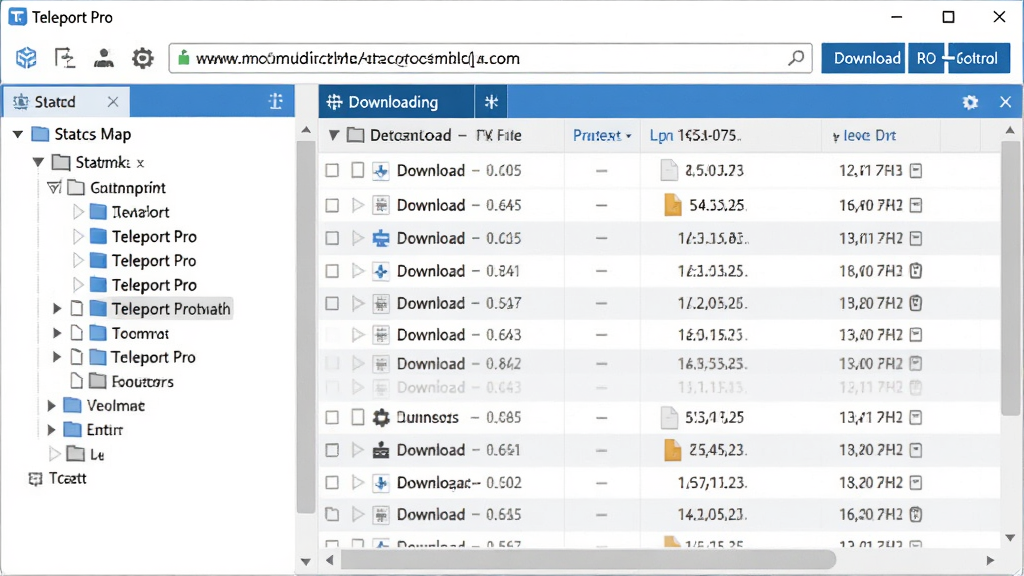Screen dimensions: 1024x576
Task: Click download list vertical scrollbar thumb
Action: (1010, 278)
